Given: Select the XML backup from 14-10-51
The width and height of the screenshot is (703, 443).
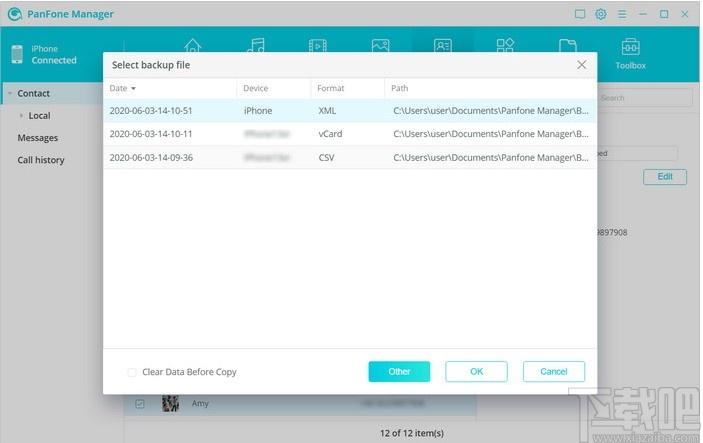Looking at the screenshot, I should (350, 111).
